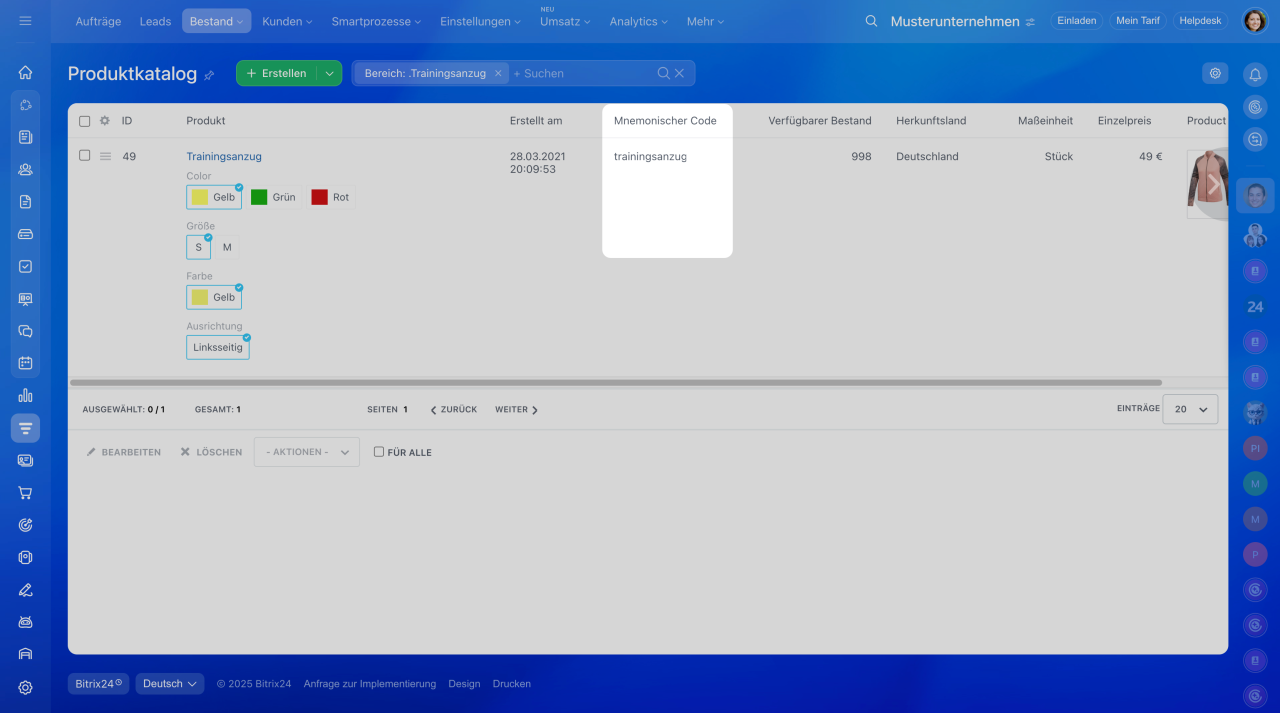Click the pin icon beside Produktkatalog
Screen dimensions: 1280x713
click(209, 75)
